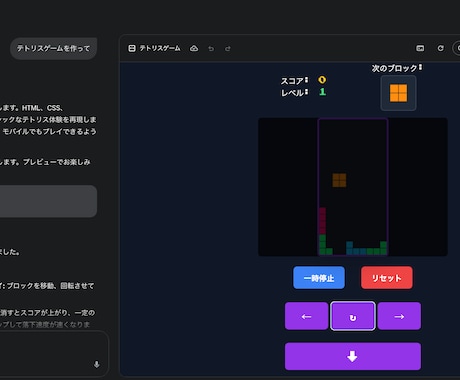Click the next block preview box
Viewport: 460px width, 380px height.
tap(398, 93)
